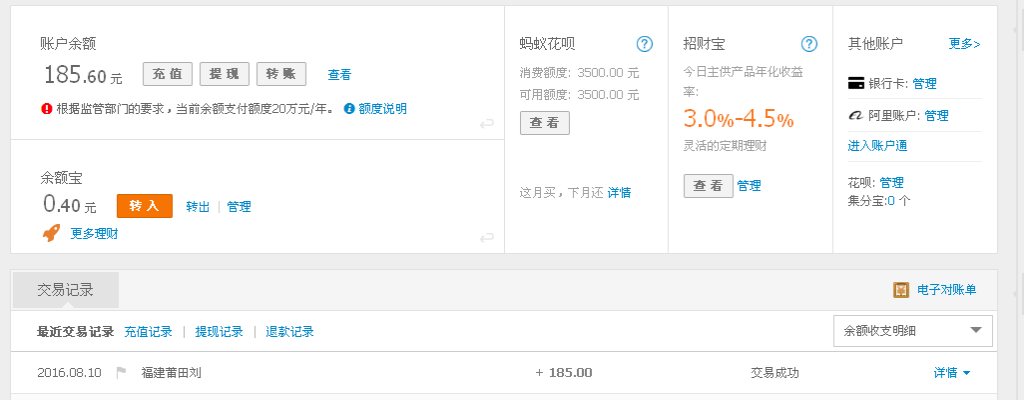
Task: Click the red warning icon about payment limit
Action: pyautogui.click(x=46, y=108)
